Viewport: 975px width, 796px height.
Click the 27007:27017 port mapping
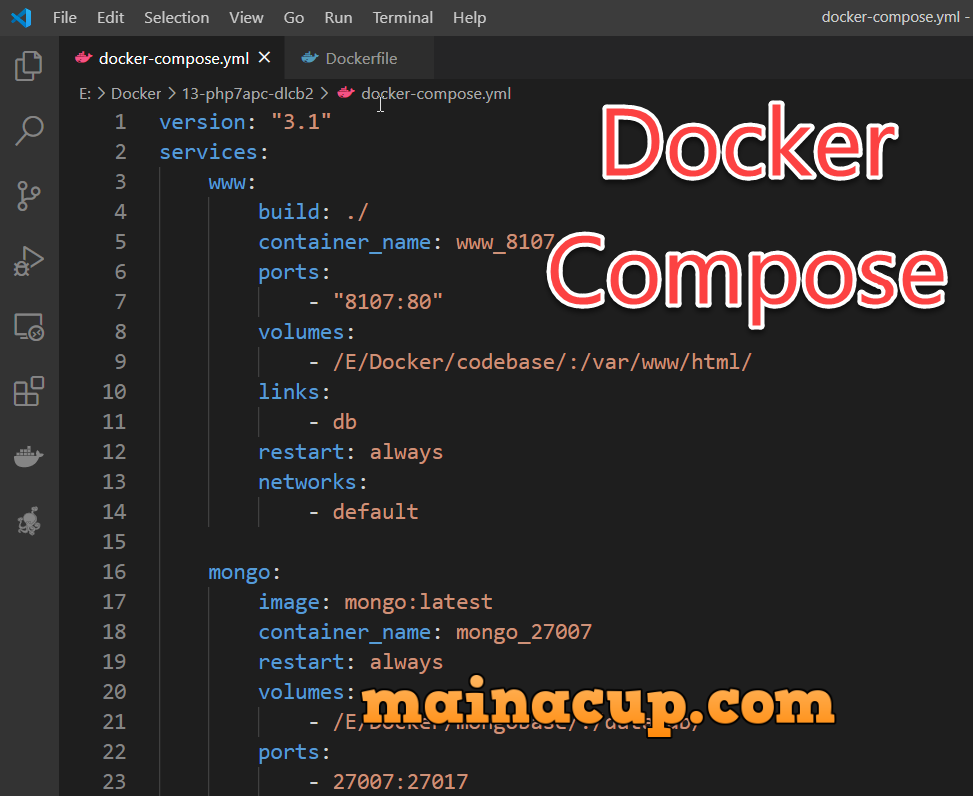pyautogui.click(x=400, y=782)
